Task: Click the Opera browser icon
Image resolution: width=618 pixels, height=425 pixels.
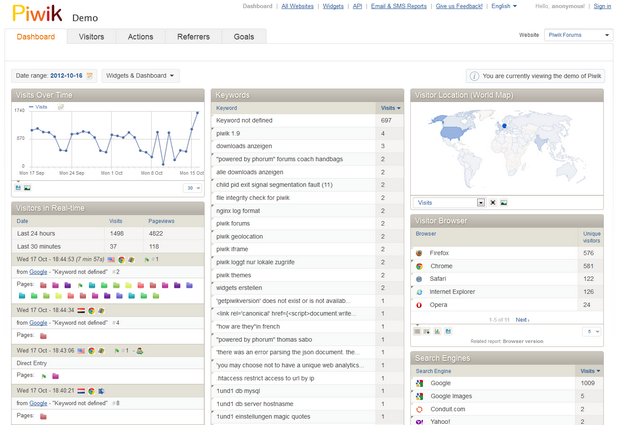Action: (x=419, y=305)
